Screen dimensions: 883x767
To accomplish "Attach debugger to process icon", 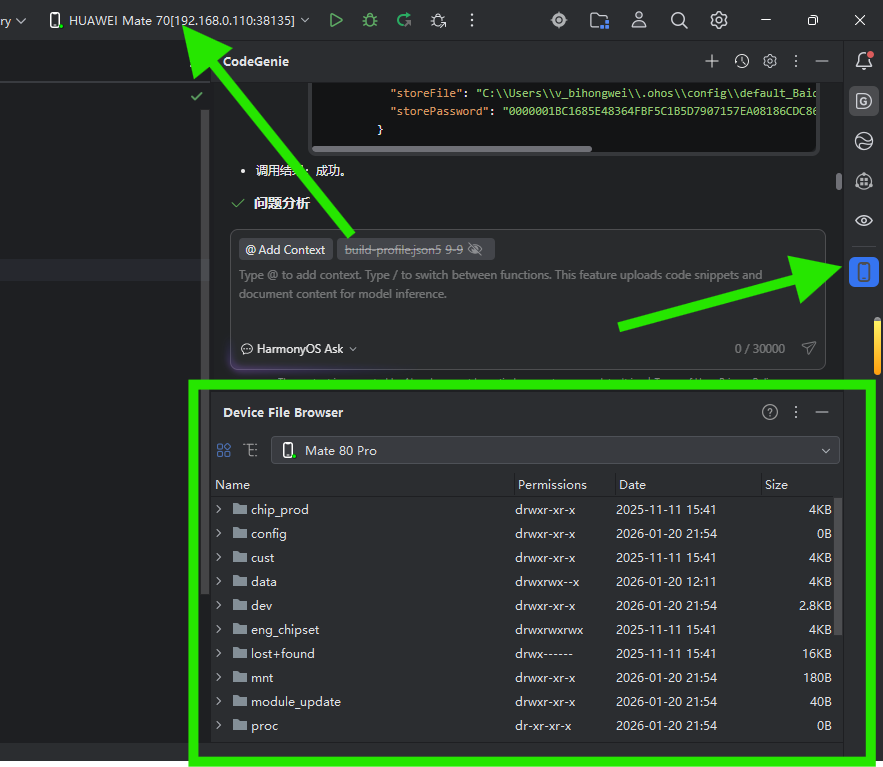I will click(438, 21).
